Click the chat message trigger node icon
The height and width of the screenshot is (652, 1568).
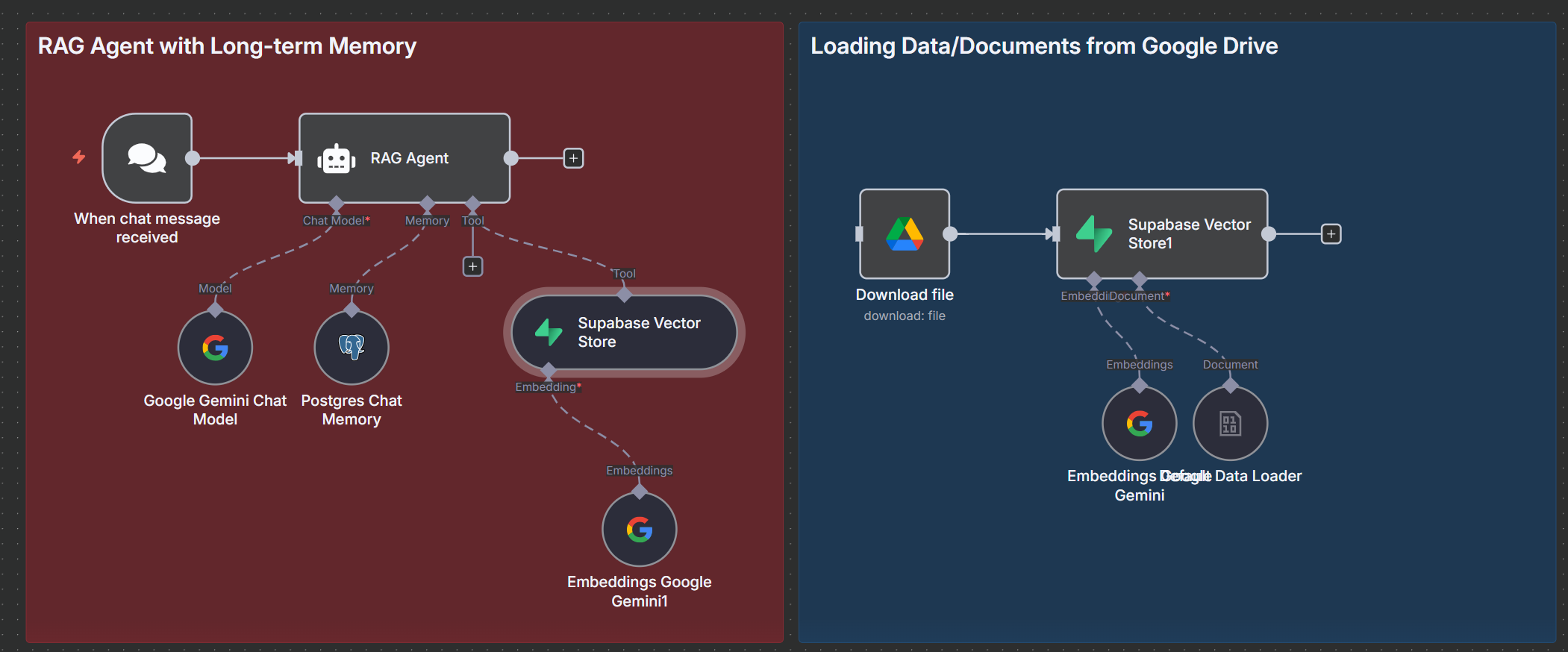coord(147,158)
